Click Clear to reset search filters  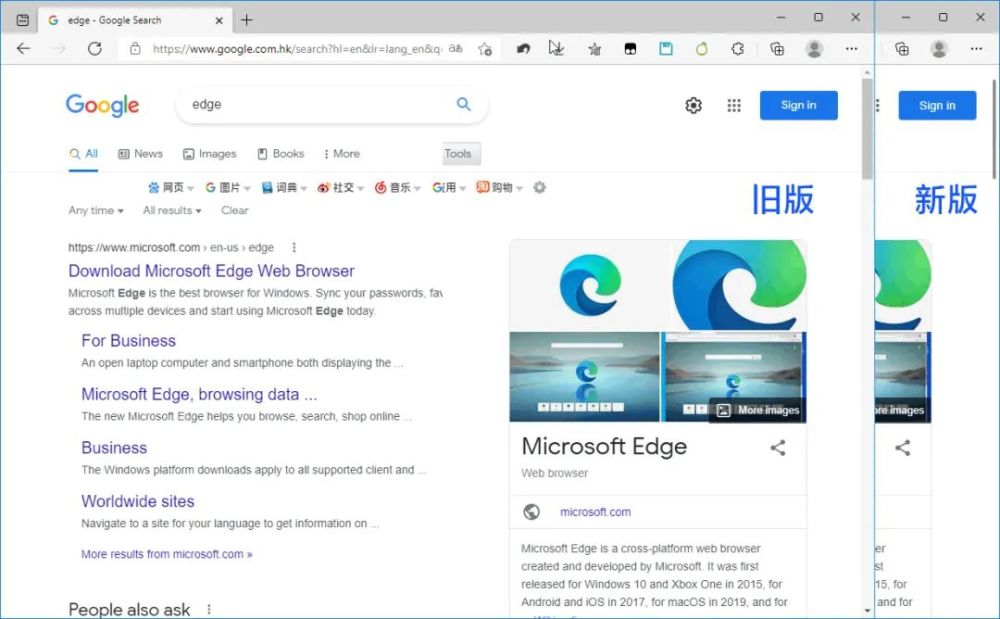[x=235, y=210]
